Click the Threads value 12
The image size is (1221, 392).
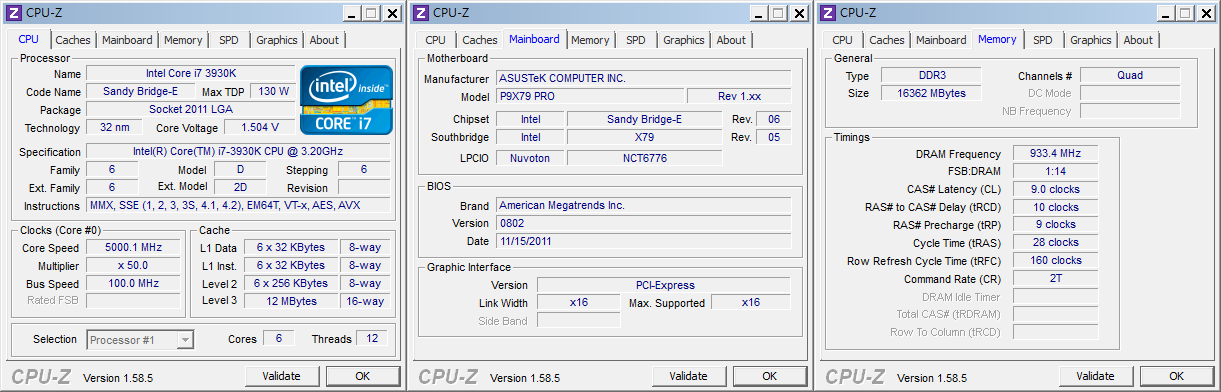(371, 339)
